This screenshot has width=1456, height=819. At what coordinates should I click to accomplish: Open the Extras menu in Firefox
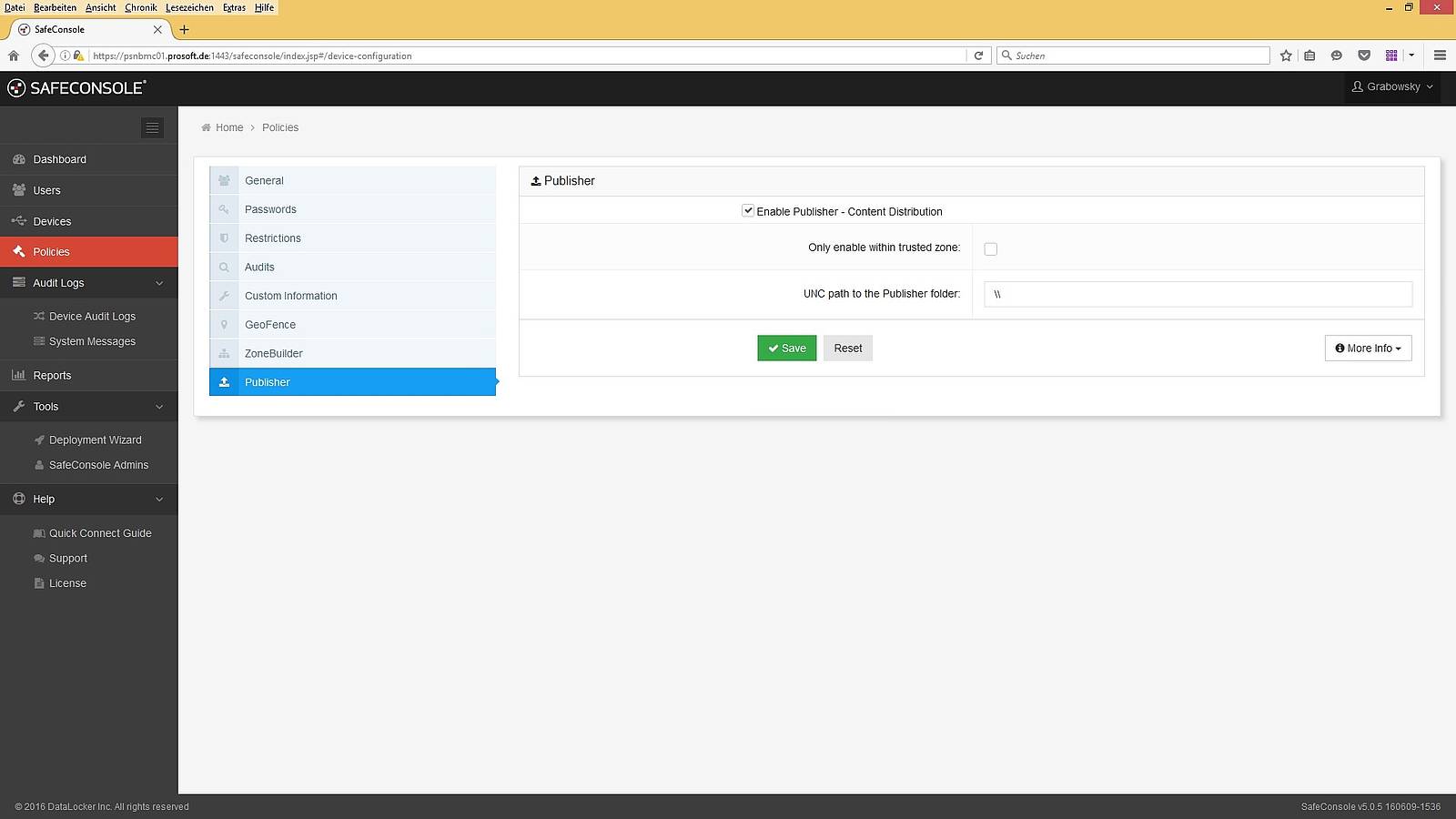(x=234, y=7)
